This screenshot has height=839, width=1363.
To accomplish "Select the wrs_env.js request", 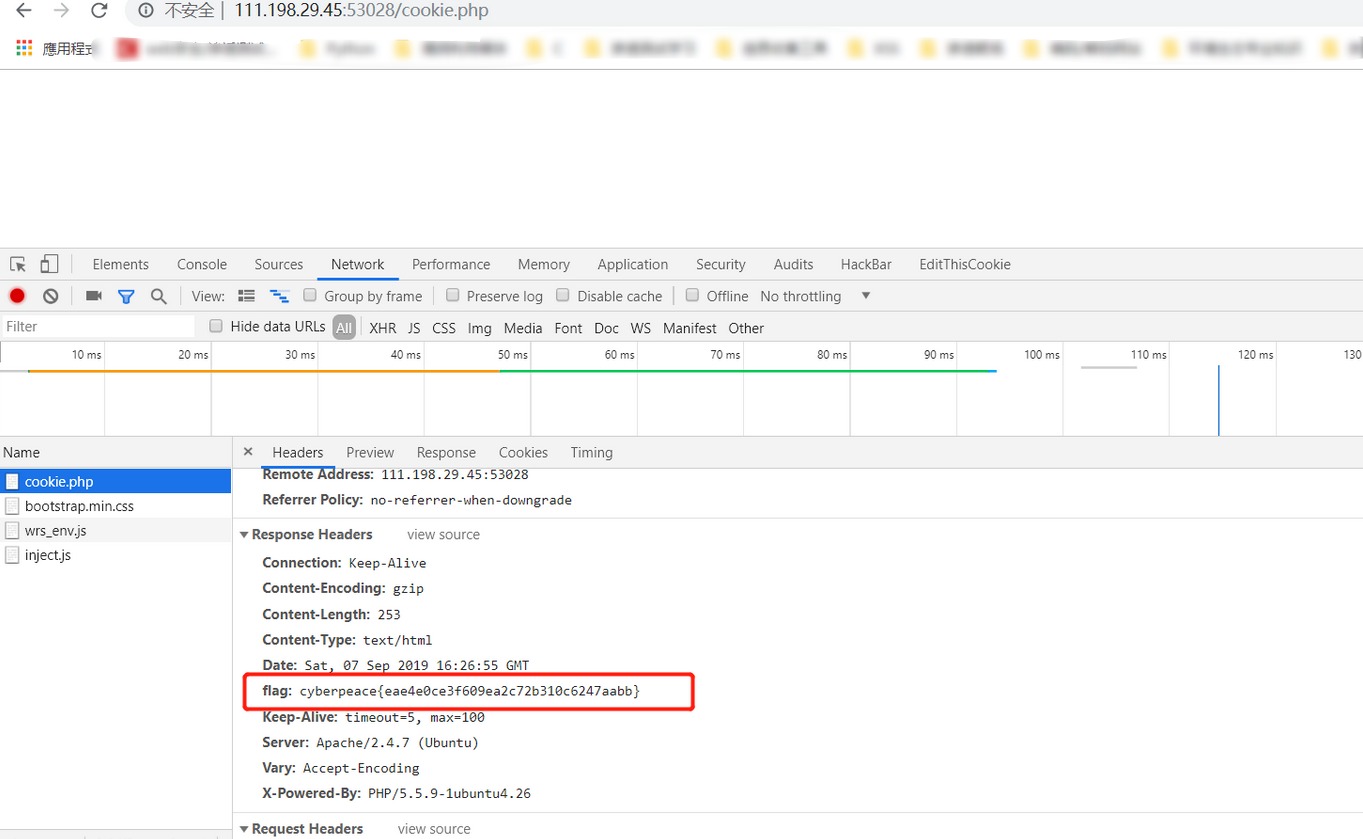I will (x=116, y=530).
